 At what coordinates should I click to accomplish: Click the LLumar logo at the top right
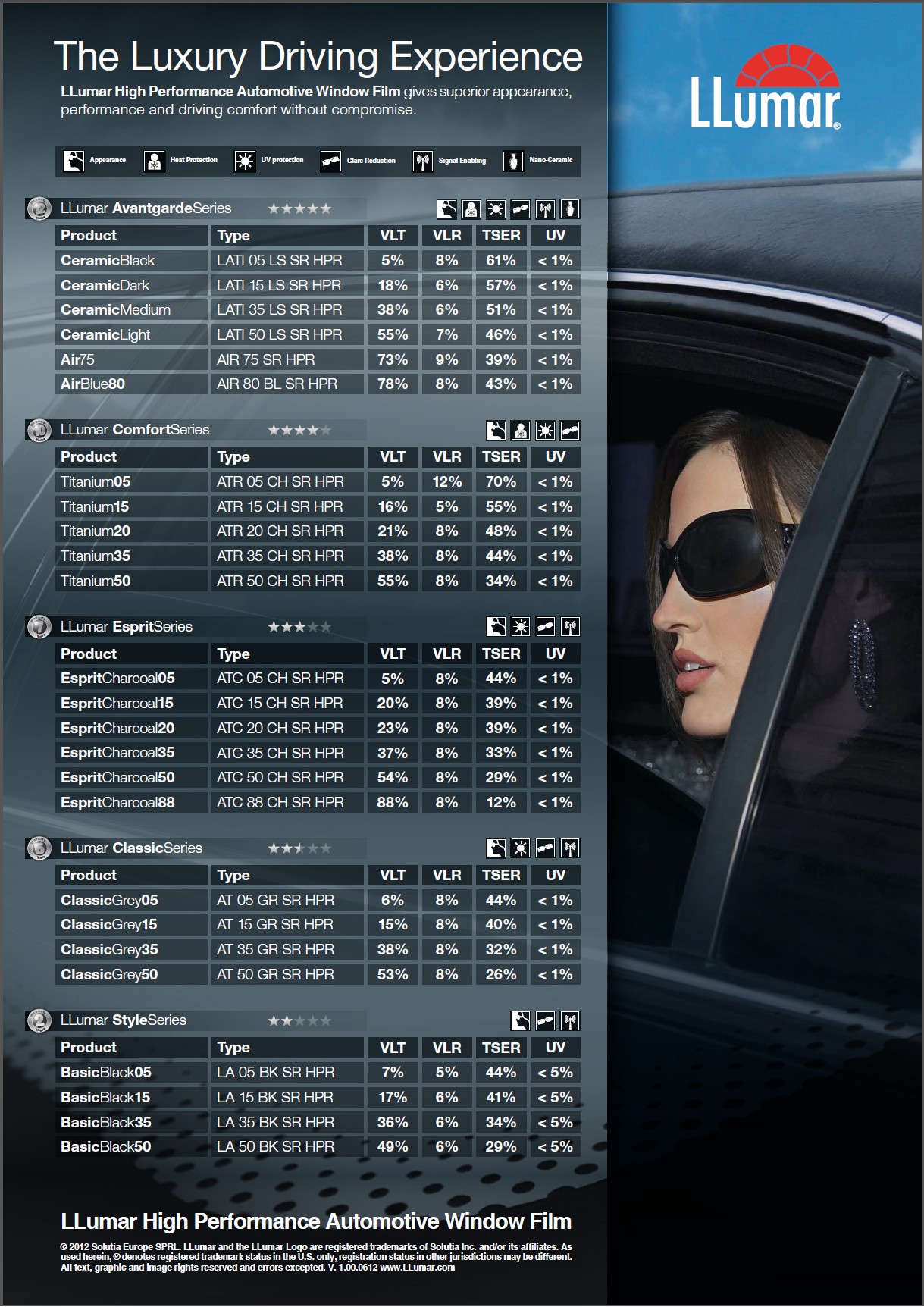765,87
